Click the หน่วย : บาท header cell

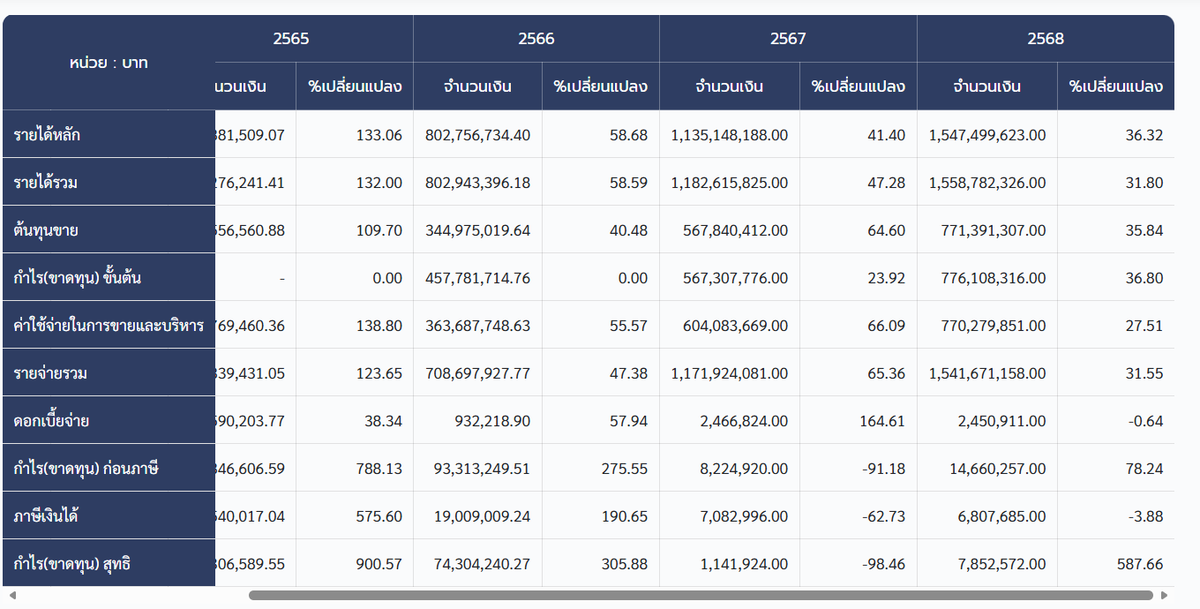[109, 62]
